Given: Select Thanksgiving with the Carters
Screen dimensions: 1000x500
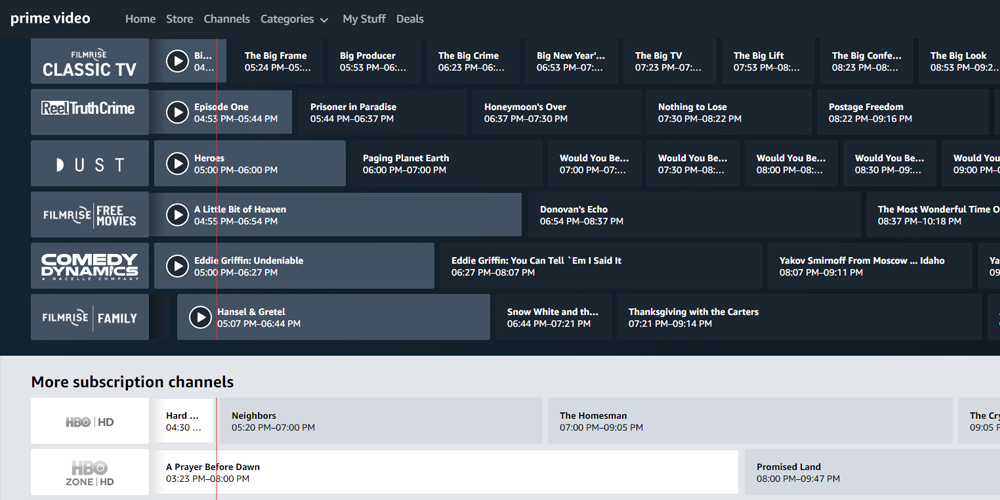Looking at the screenshot, I should [x=800, y=317].
